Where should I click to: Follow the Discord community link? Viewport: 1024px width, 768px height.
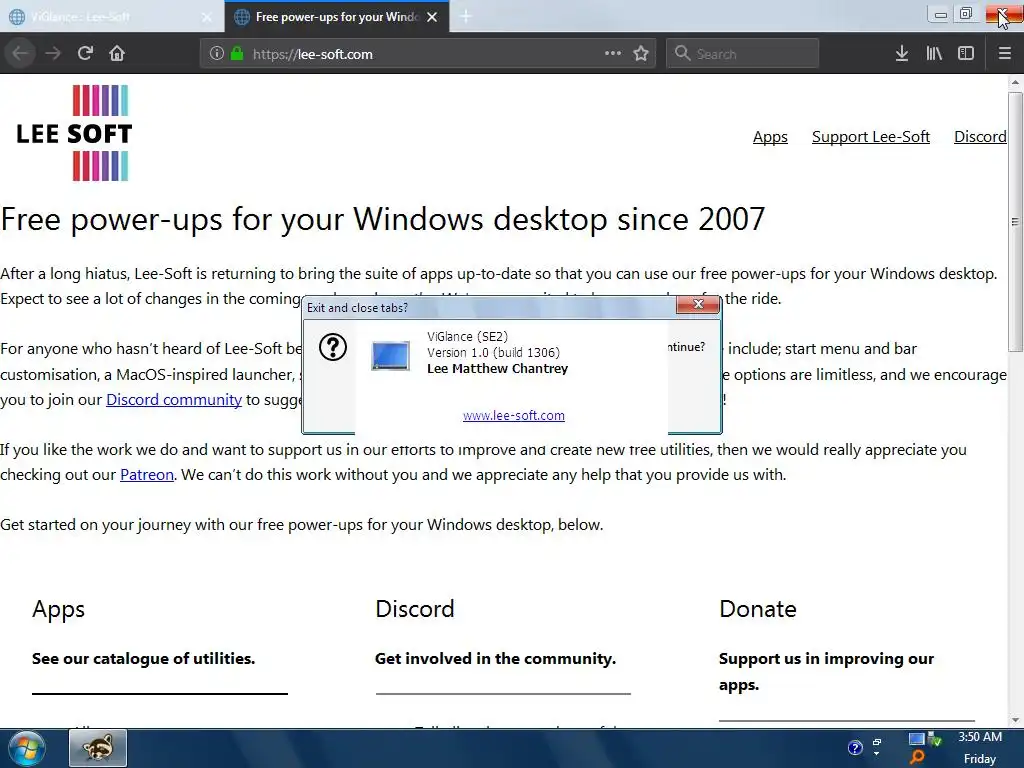(x=174, y=400)
